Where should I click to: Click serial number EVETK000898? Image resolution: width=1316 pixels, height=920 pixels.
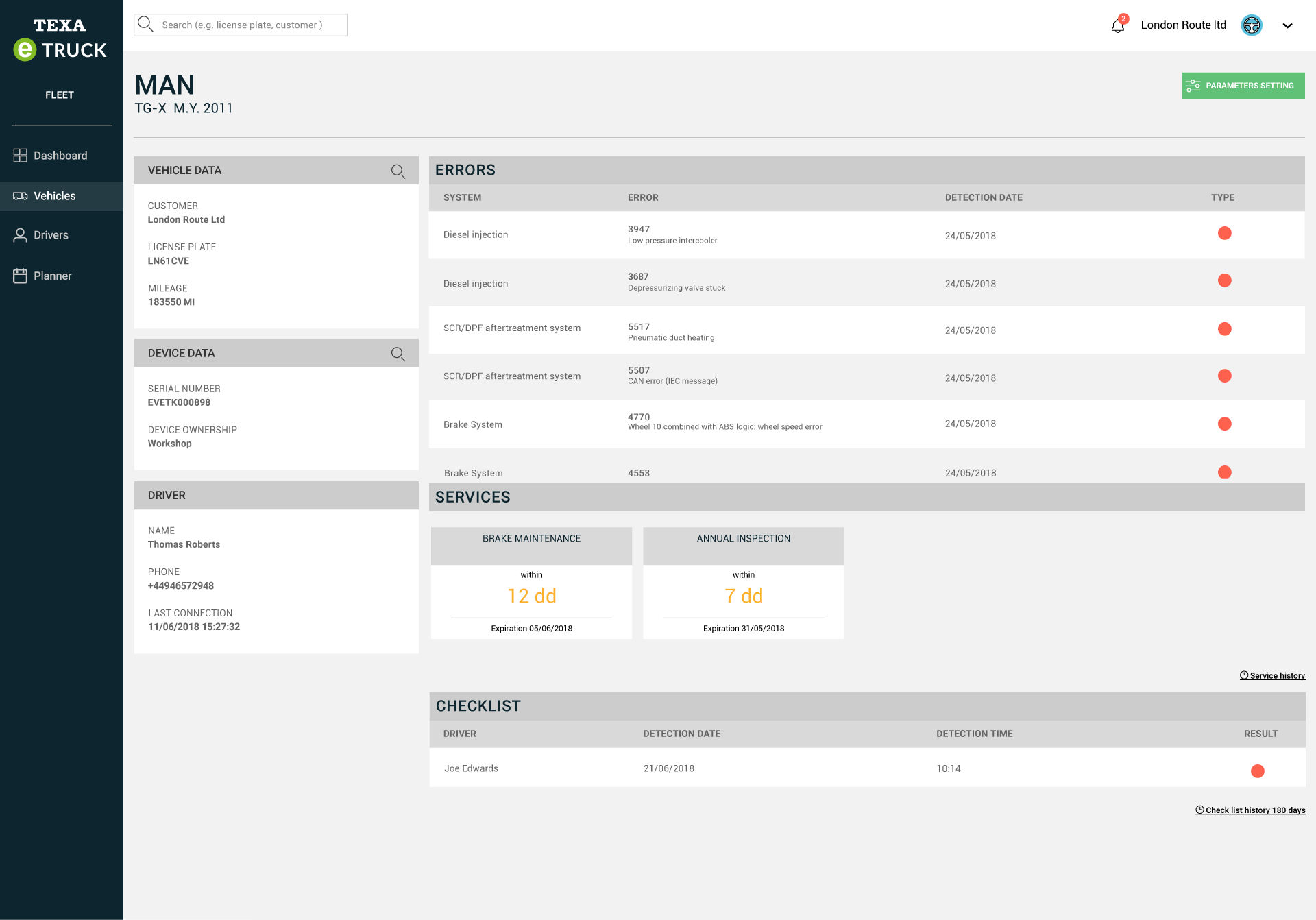(x=179, y=402)
